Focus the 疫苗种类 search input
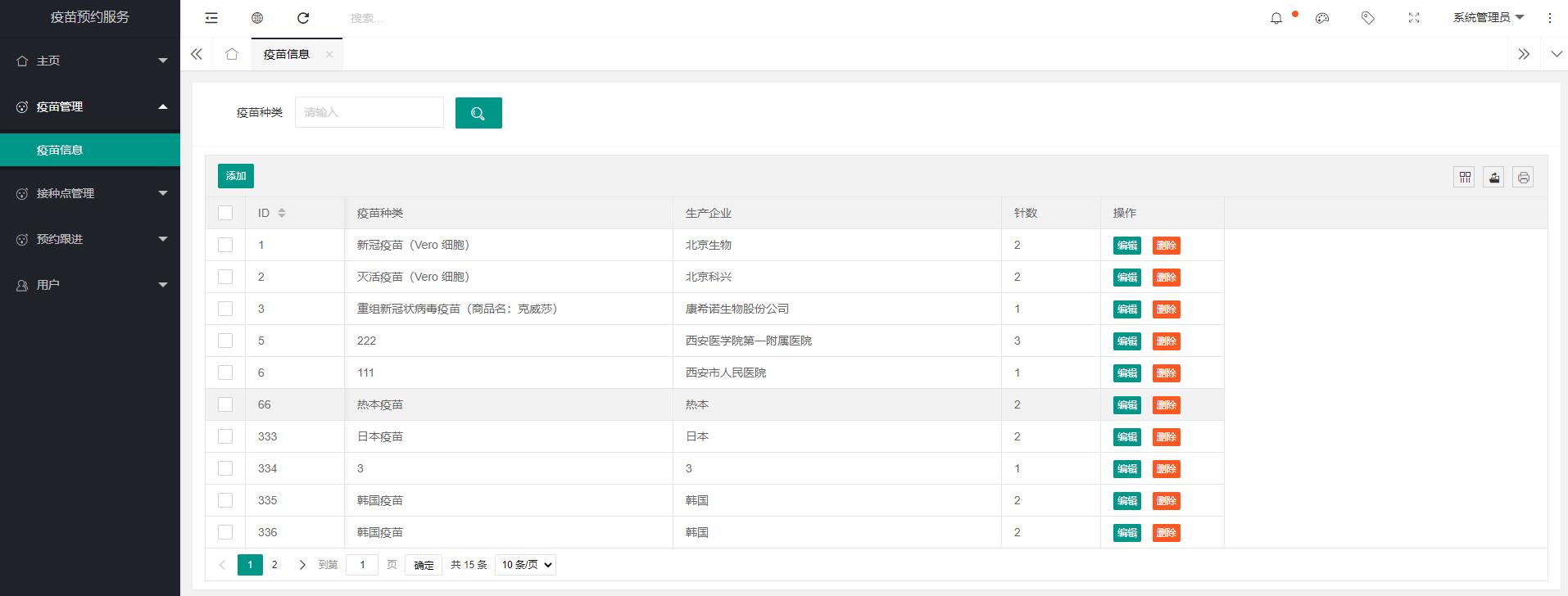The image size is (1568, 596). pos(369,112)
